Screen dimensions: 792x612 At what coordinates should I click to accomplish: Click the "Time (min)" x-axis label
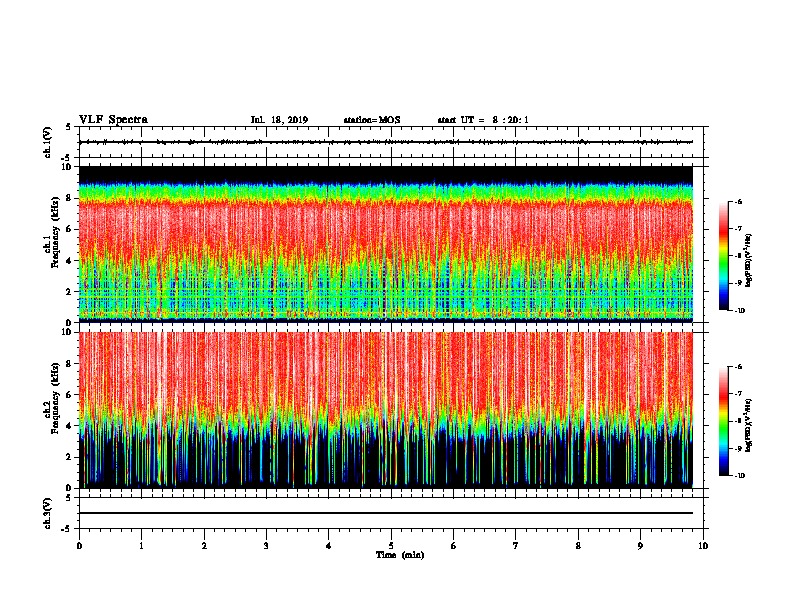click(400, 555)
